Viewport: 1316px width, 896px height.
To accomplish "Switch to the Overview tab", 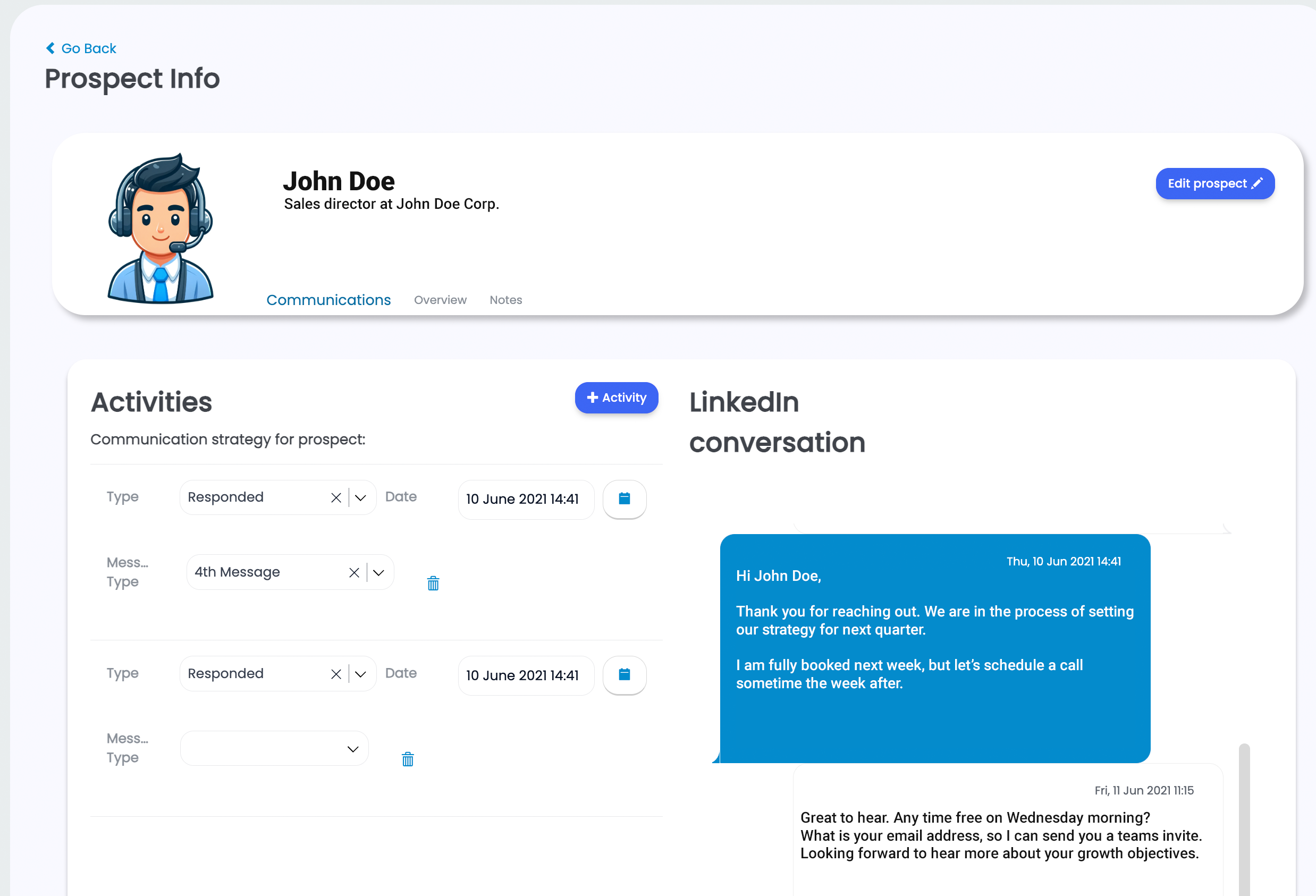I will tap(440, 300).
